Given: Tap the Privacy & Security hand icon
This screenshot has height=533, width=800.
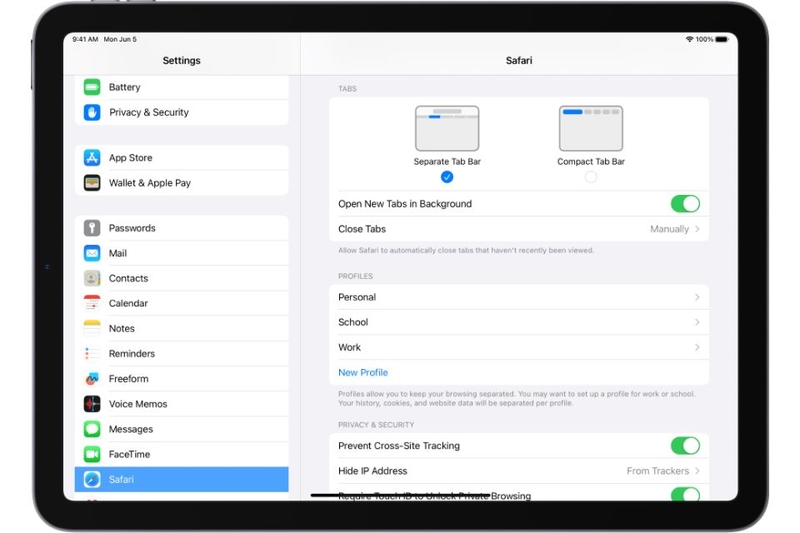Looking at the screenshot, I should [x=92, y=112].
